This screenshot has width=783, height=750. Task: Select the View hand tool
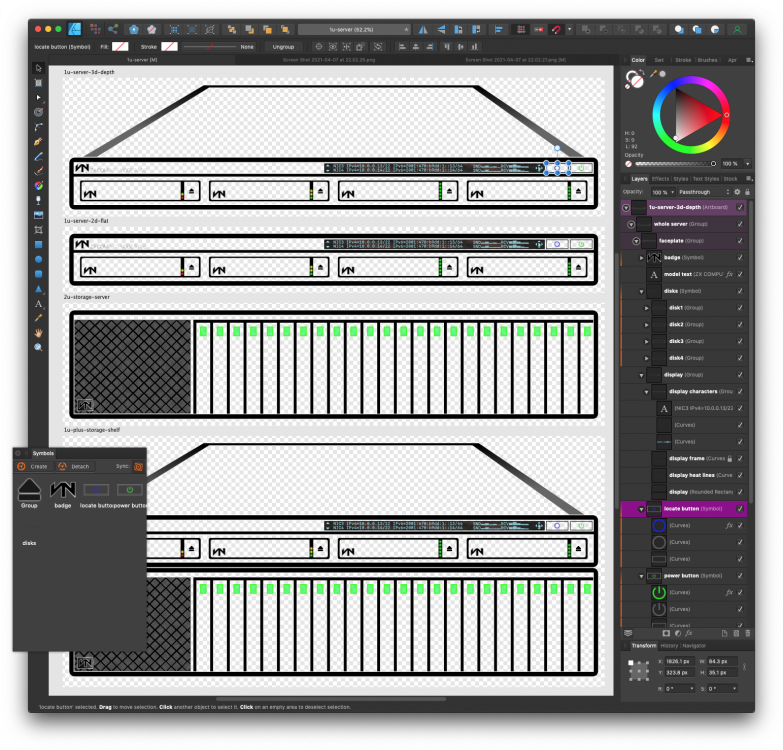(38, 333)
